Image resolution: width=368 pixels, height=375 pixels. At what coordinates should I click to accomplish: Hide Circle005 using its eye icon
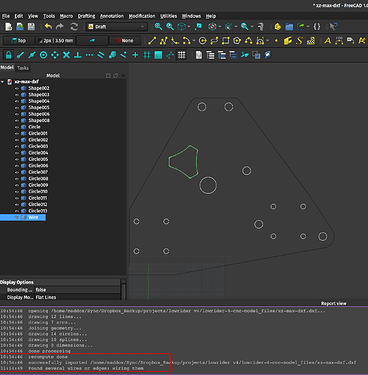click(17, 159)
